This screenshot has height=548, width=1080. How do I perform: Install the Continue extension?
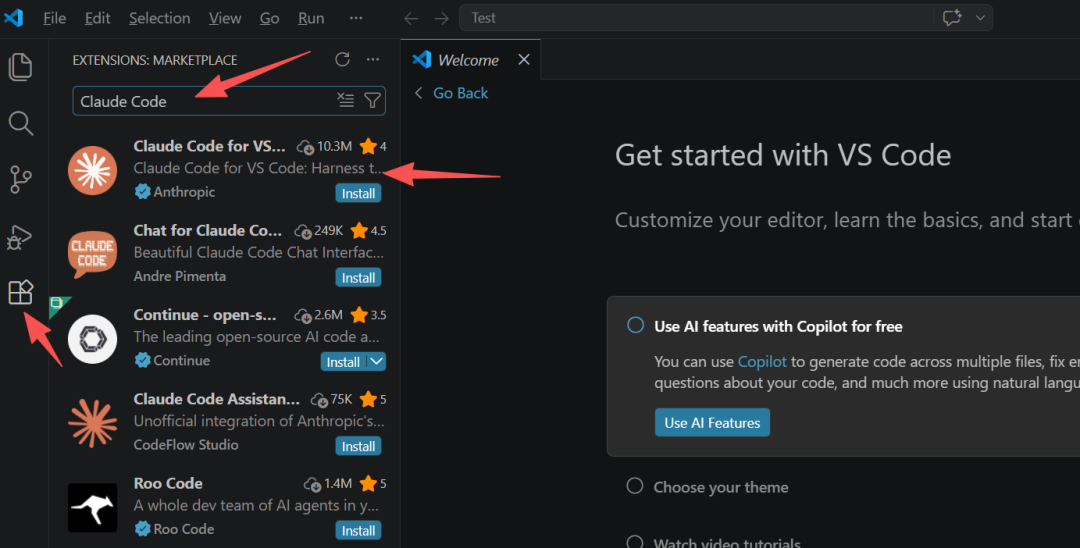(x=343, y=362)
